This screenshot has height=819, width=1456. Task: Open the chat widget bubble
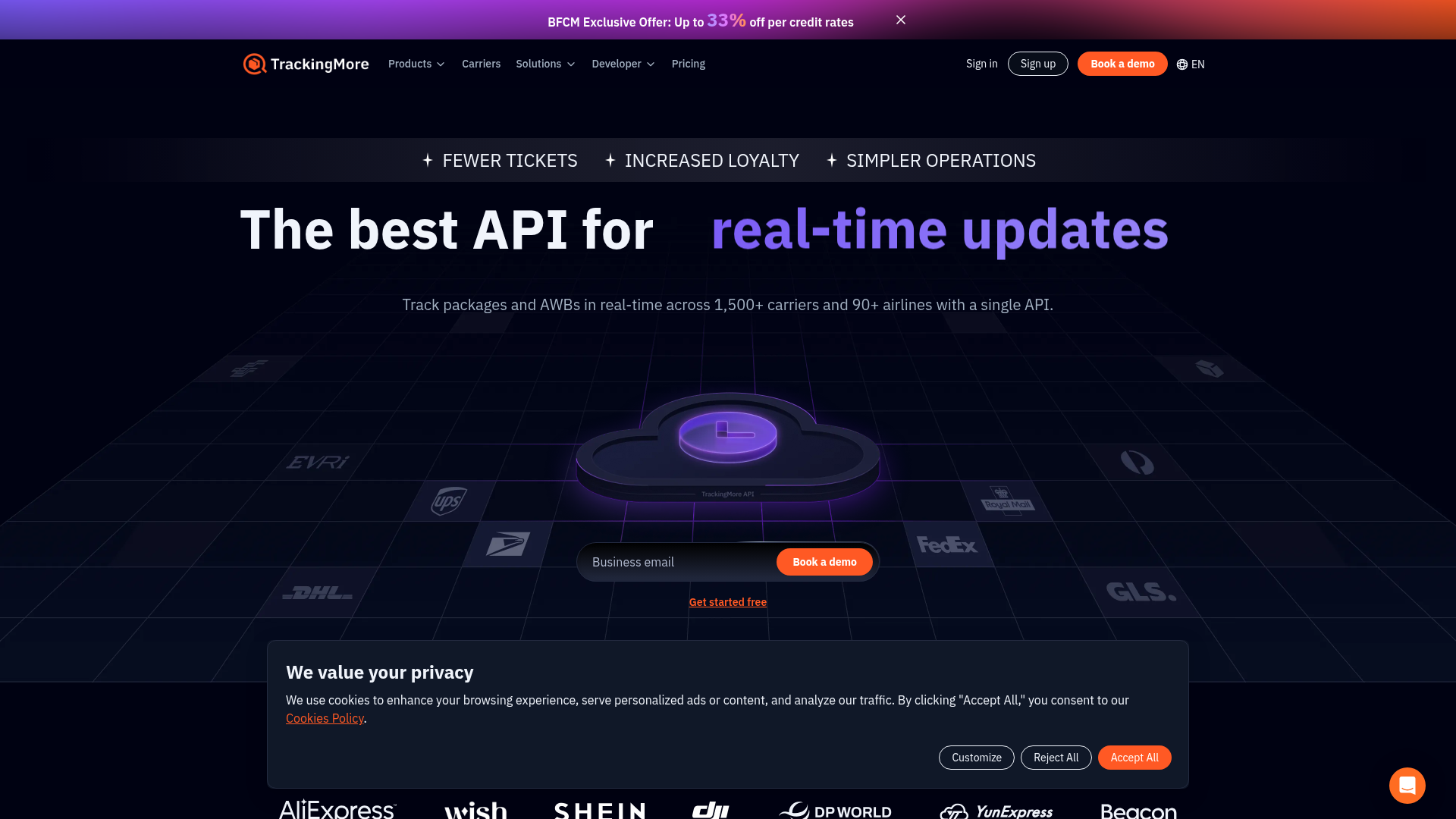(1407, 786)
